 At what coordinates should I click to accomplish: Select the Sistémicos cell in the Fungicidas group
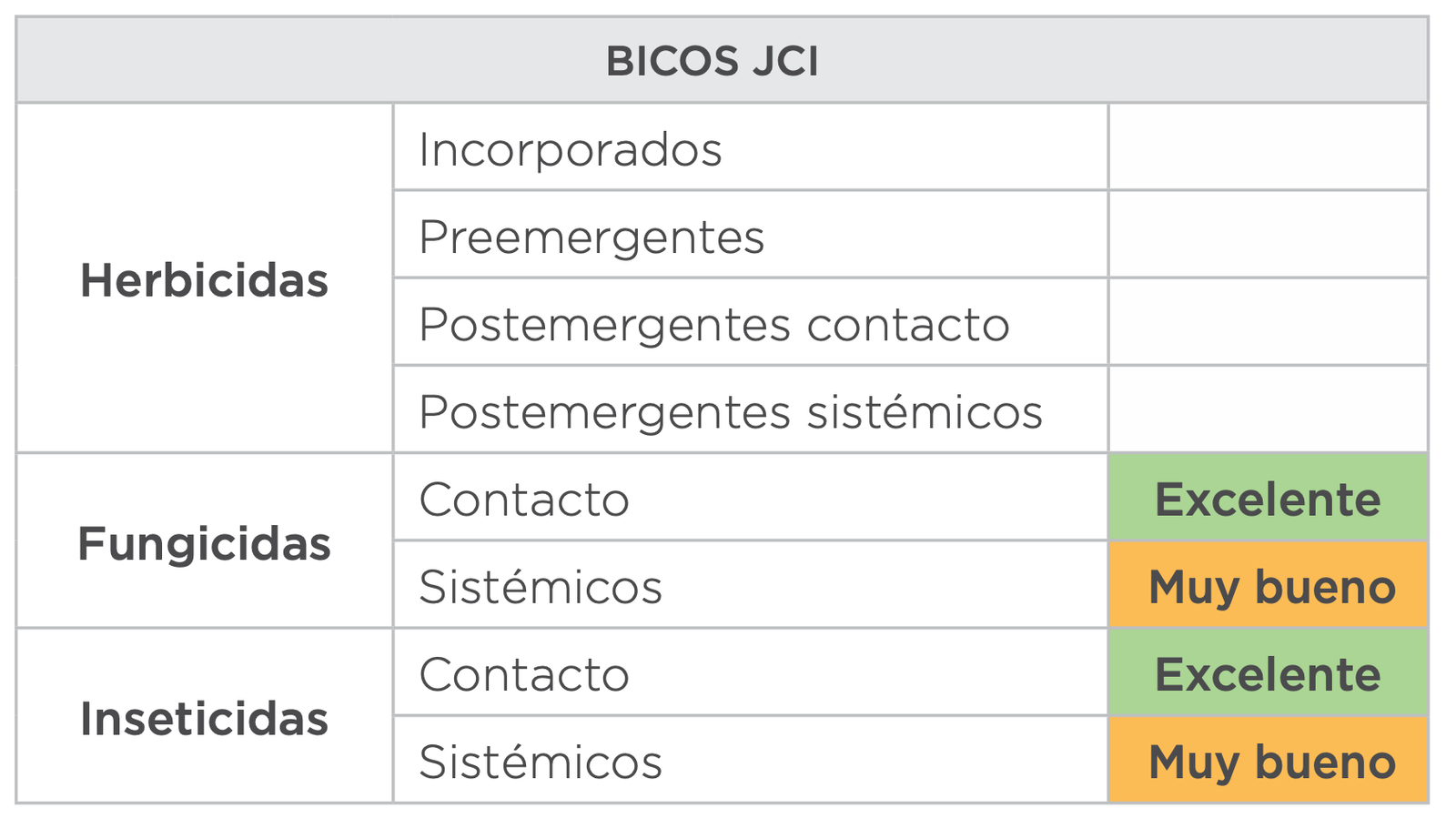click(x=541, y=586)
